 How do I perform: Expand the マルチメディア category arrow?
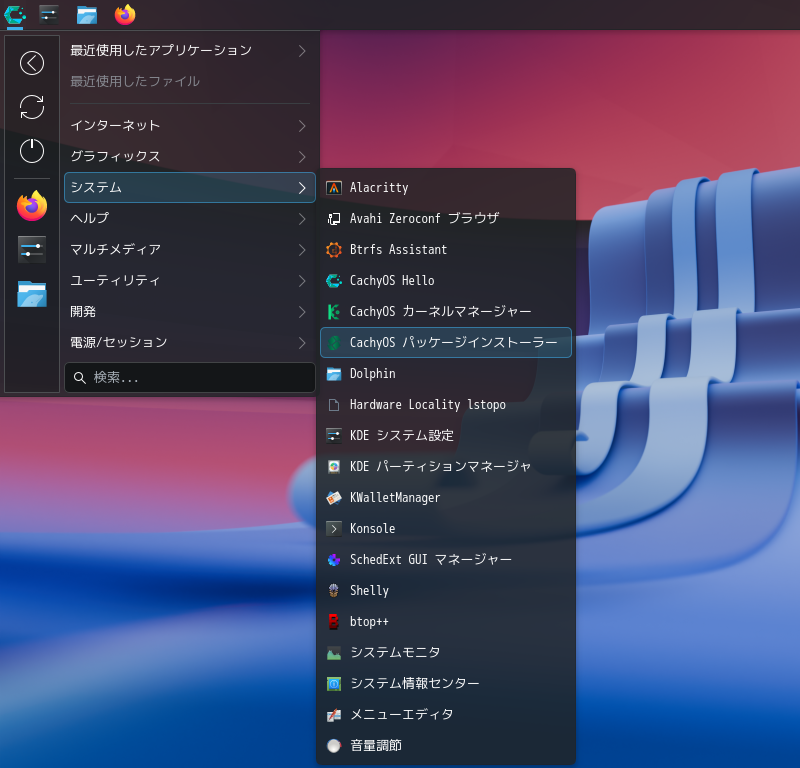click(302, 250)
